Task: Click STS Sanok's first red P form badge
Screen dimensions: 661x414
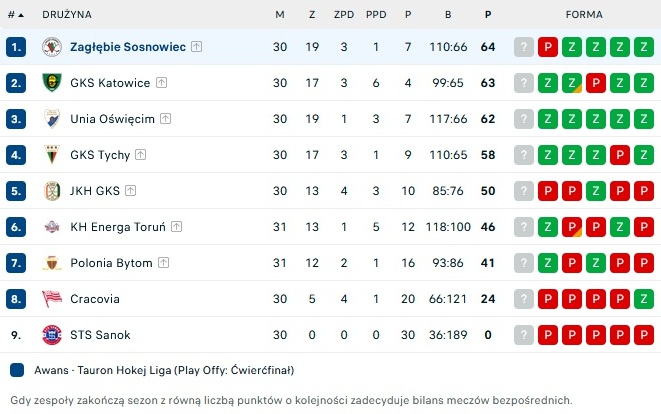Action: pyautogui.click(x=548, y=335)
